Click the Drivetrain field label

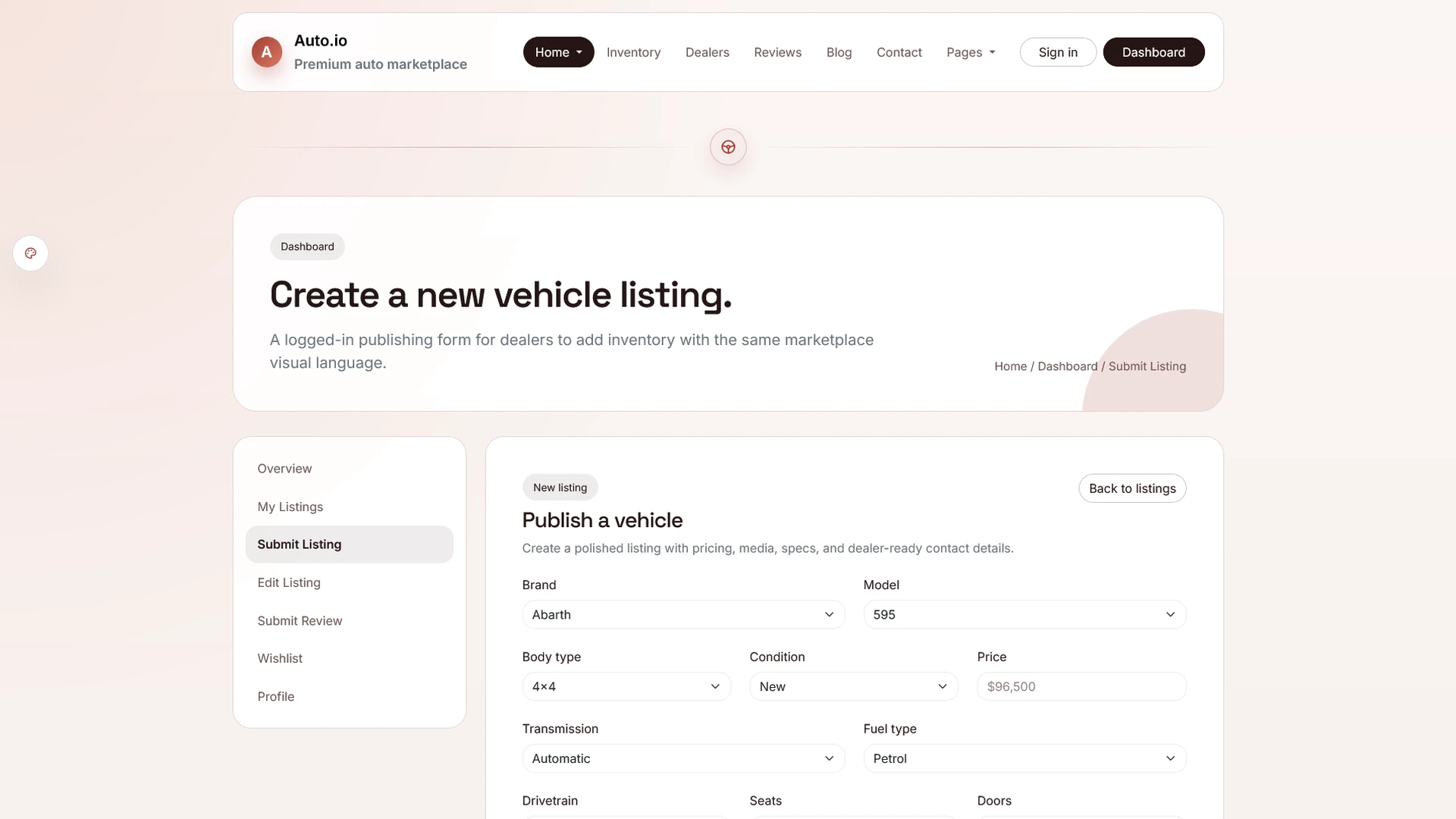(550, 801)
